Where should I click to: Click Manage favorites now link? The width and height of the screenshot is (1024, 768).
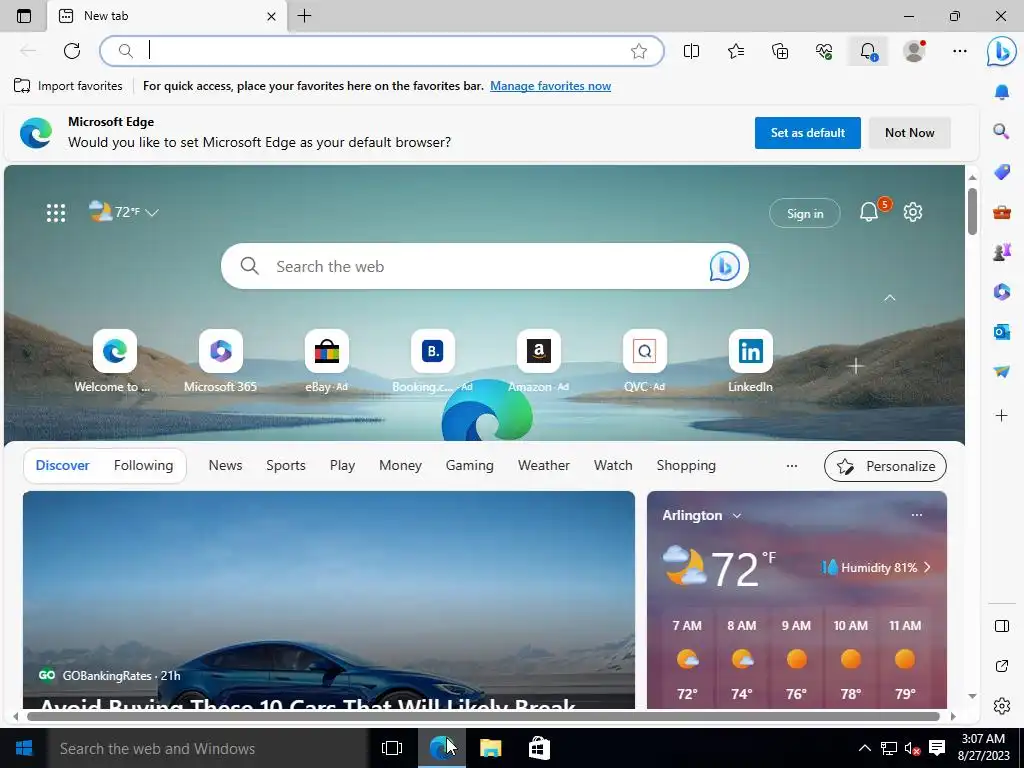click(551, 86)
